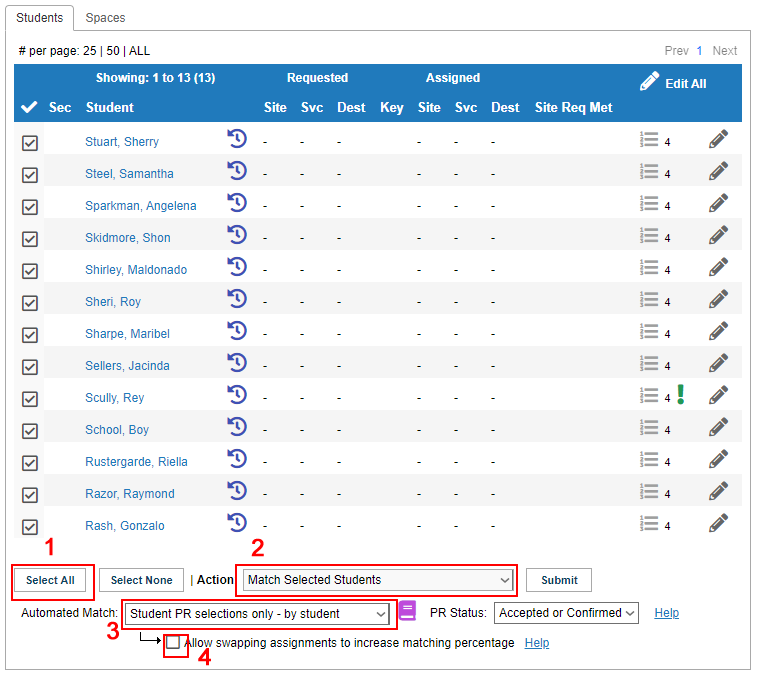Open history for Steel, Samantha

click(237, 171)
